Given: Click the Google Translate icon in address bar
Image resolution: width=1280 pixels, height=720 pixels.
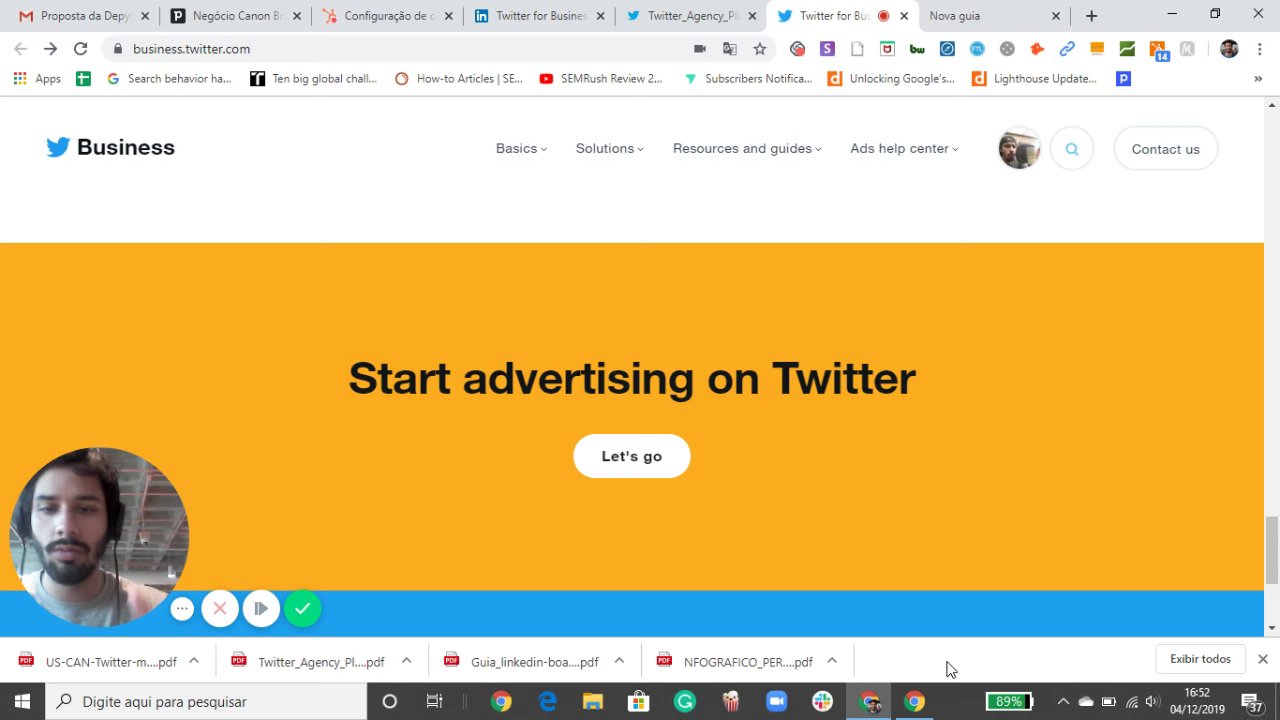Looking at the screenshot, I should pos(730,49).
